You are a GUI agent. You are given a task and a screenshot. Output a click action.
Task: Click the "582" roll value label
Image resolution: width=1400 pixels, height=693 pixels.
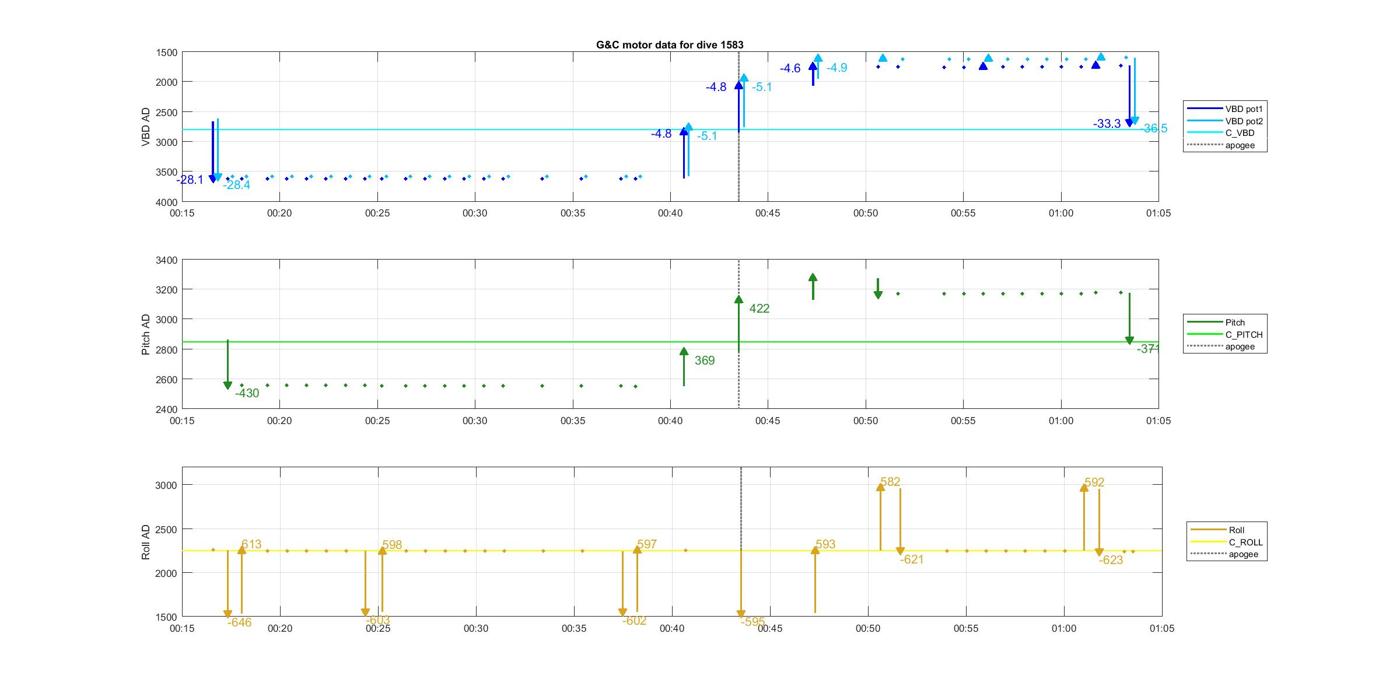[890, 482]
